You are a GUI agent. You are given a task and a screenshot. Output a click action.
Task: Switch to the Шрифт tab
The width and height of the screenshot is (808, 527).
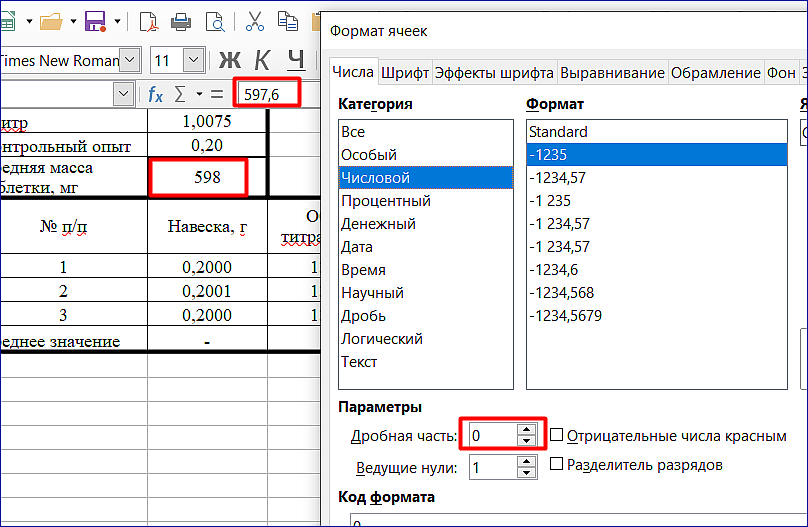pos(405,74)
